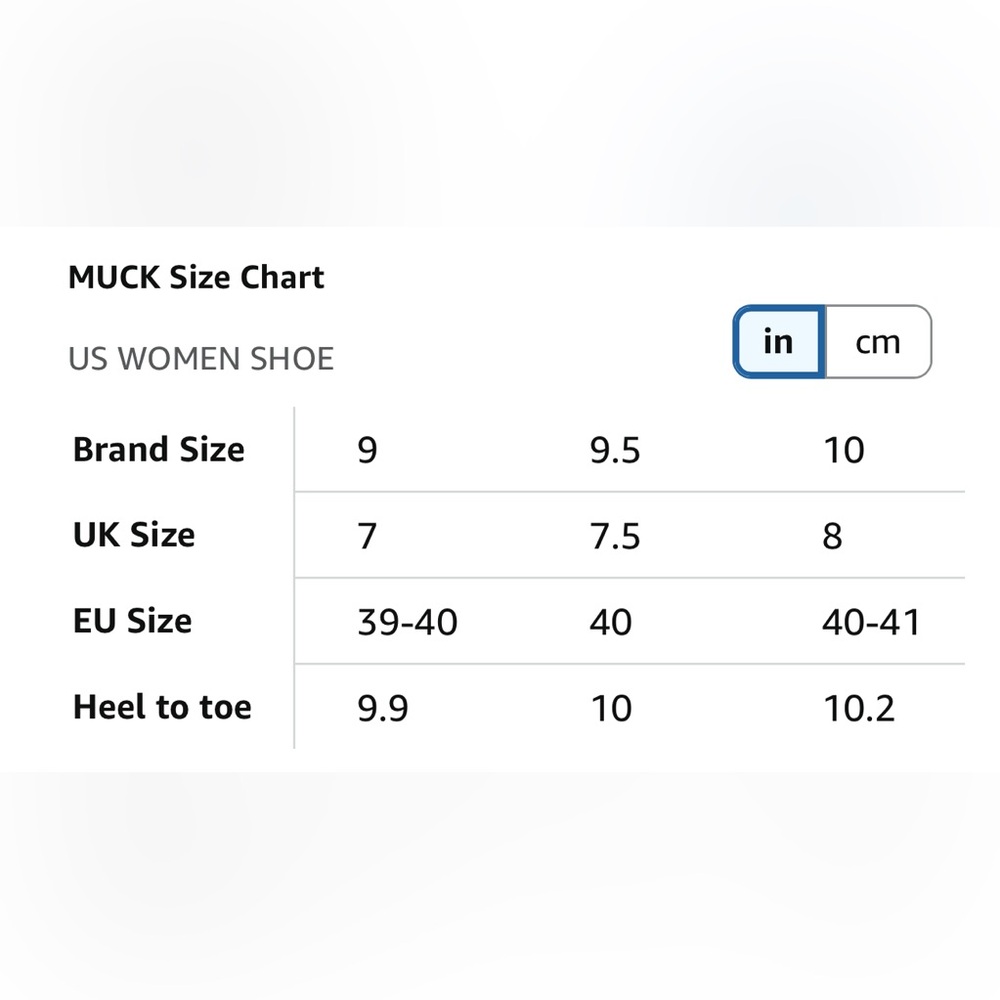Click brand size 9 cell
The image size is (1000, 1000).
tap(367, 450)
